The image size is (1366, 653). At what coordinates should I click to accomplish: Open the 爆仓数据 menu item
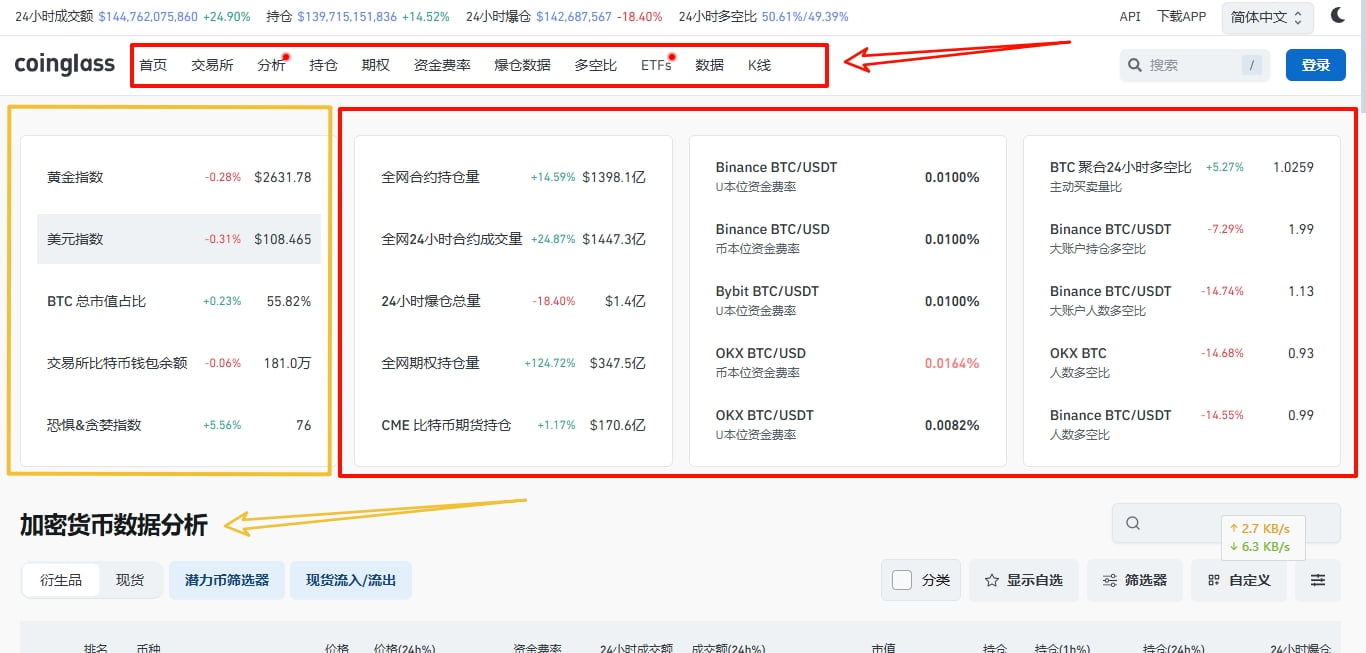click(x=520, y=64)
